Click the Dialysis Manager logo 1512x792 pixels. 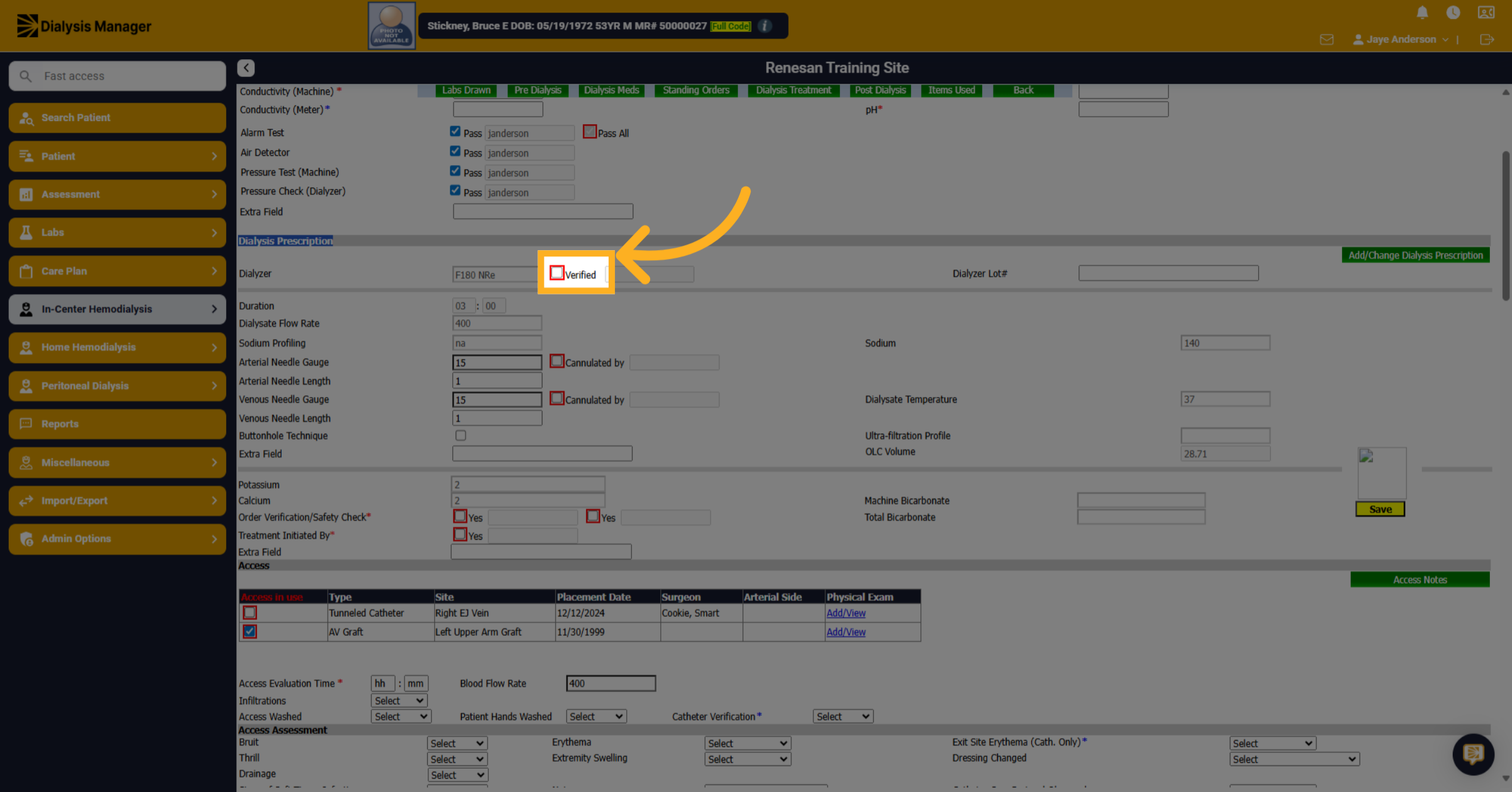click(84, 26)
